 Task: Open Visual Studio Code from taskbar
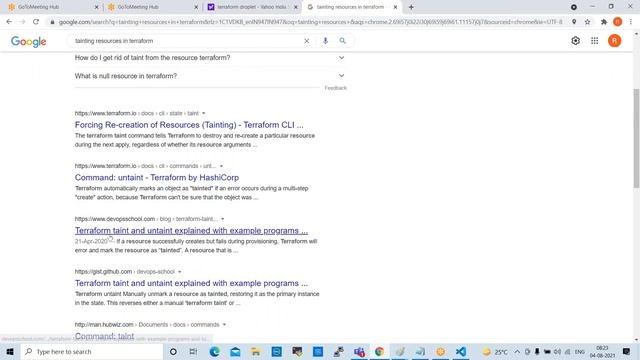(x=461, y=351)
